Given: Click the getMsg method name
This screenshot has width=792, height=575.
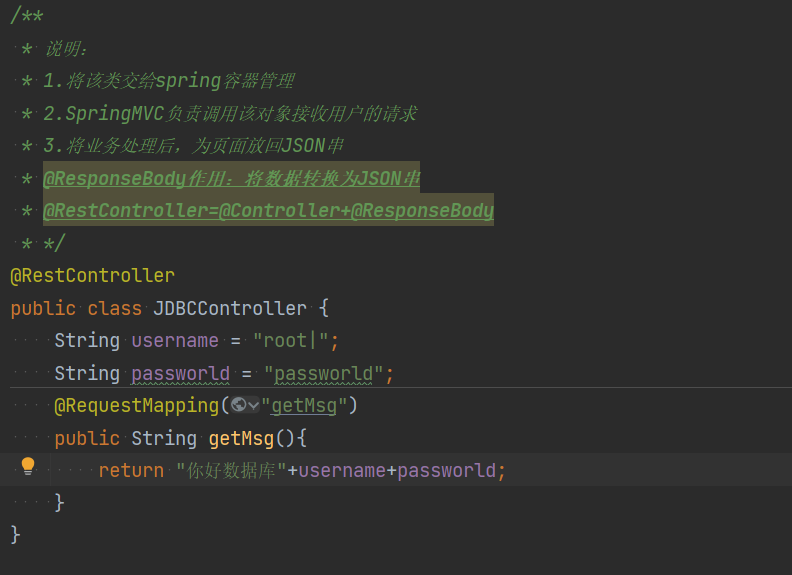Looking at the screenshot, I should click(241, 439).
